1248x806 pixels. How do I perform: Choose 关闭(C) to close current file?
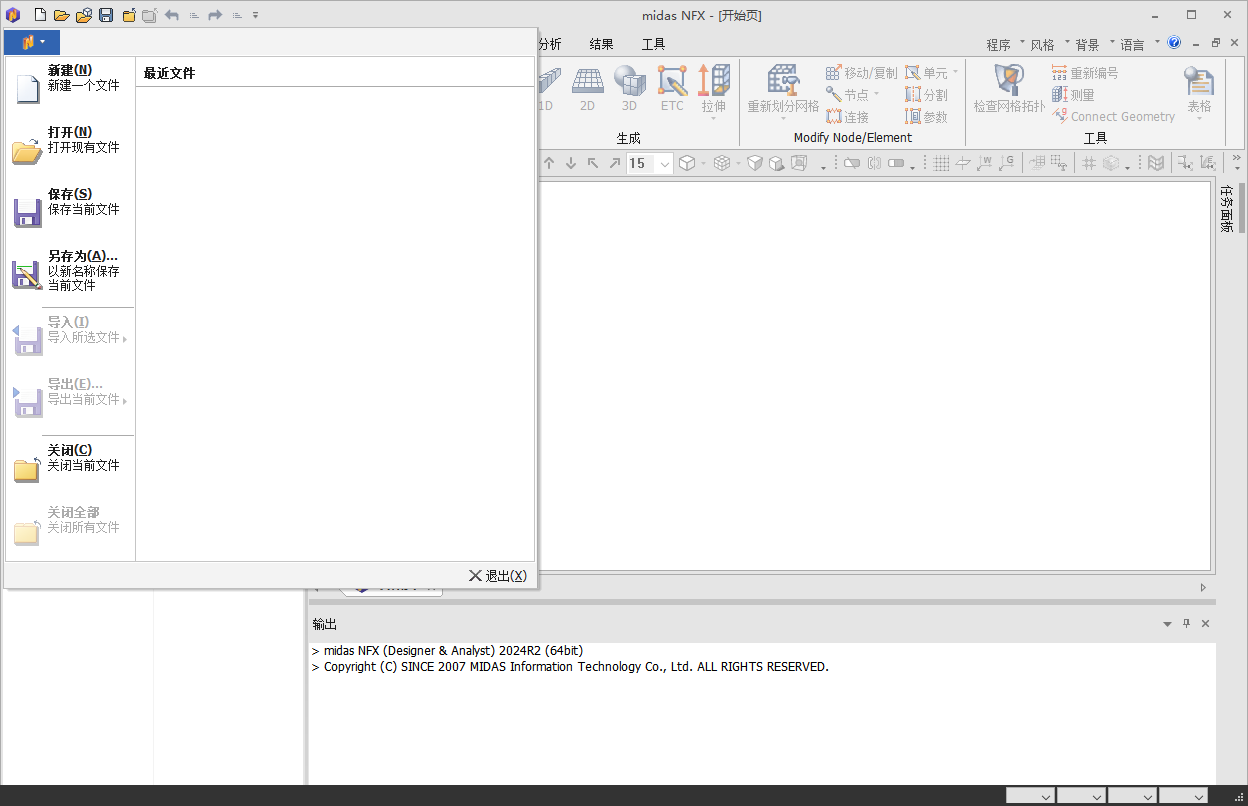tap(70, 462)
